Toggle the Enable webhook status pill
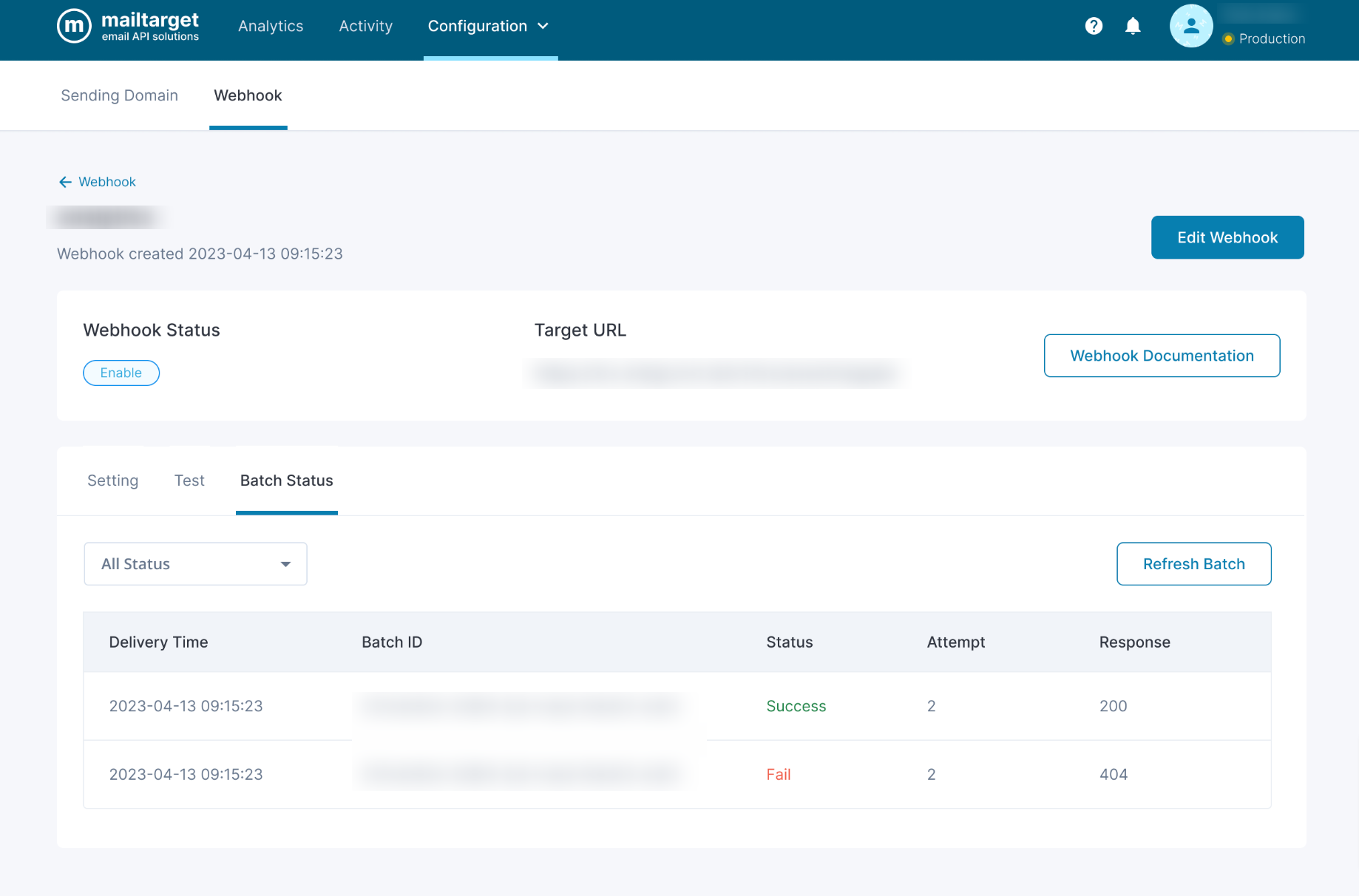Image resolution: width=1359 pixels, height=896 pixels. point(121,373)
